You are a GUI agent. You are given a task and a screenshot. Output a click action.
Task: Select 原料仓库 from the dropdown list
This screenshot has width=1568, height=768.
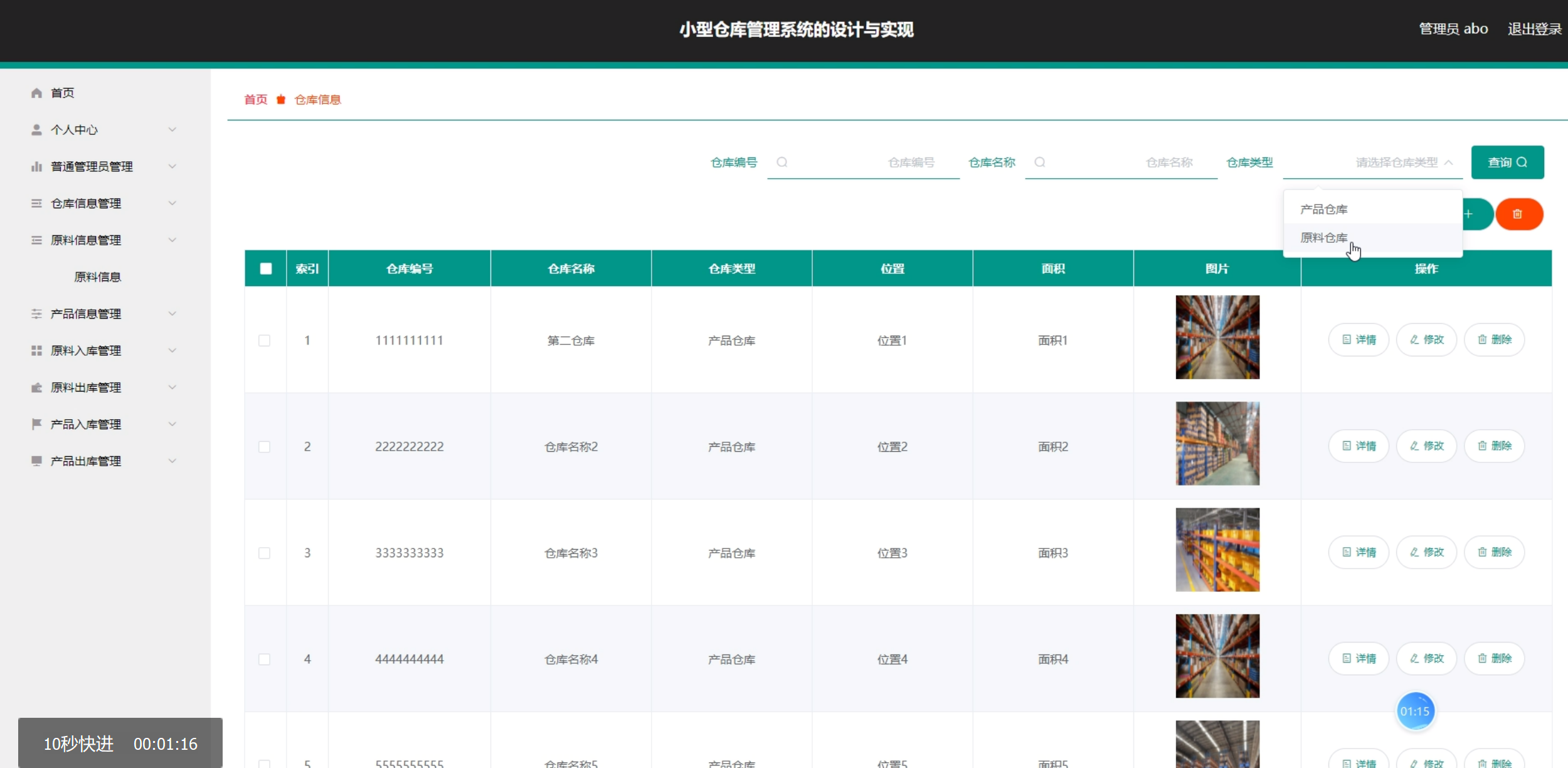pyautogui.click(x=1323, y=238)
